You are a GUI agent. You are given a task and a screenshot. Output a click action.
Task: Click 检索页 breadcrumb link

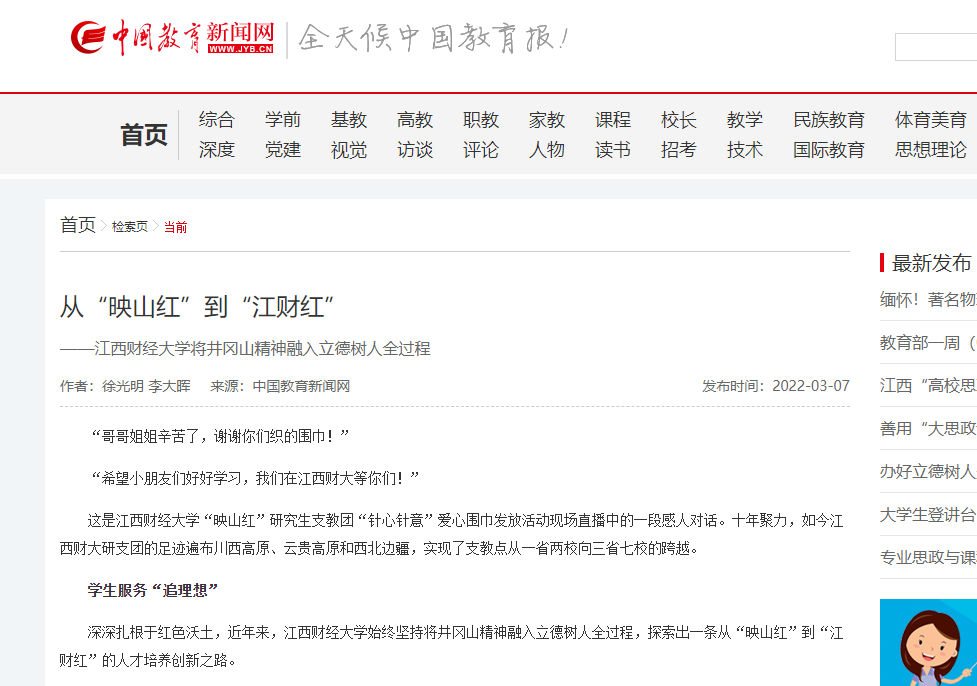129,227
